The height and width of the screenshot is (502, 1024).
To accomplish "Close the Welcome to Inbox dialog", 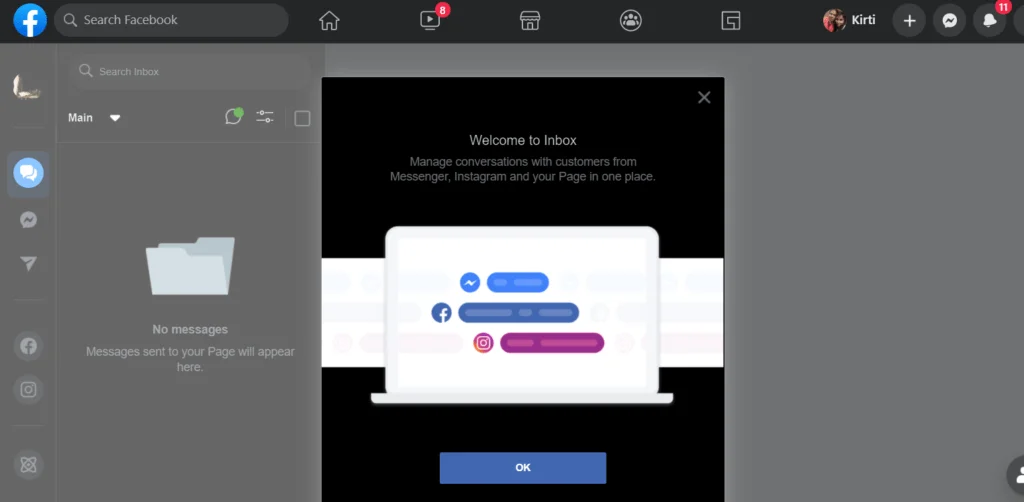I will point(704,97).
